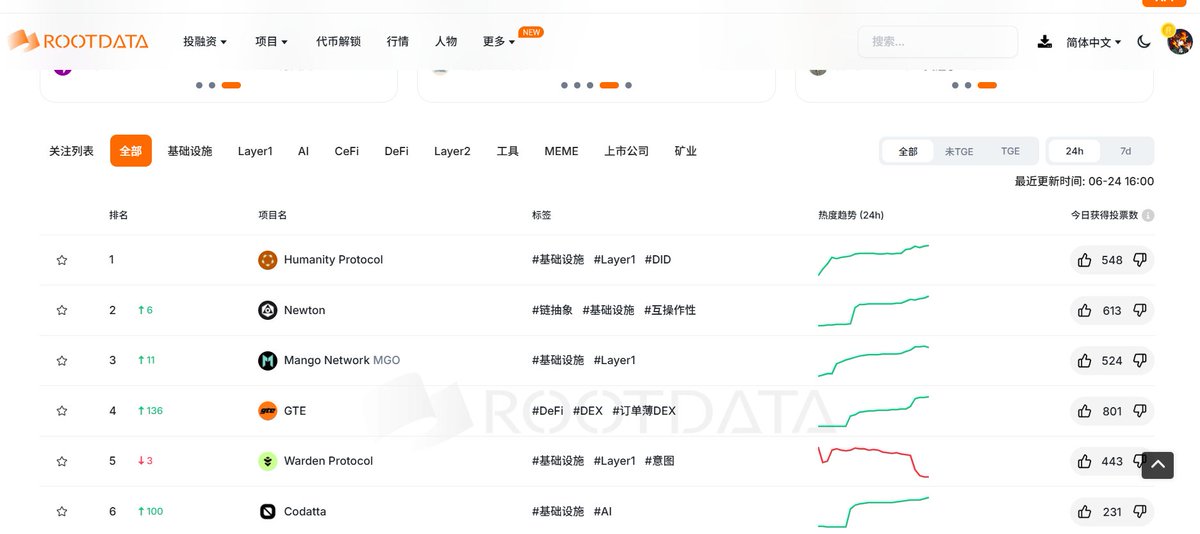Click the Mango Network project logo
The image size is (1200, 534).
click(267, 360)
